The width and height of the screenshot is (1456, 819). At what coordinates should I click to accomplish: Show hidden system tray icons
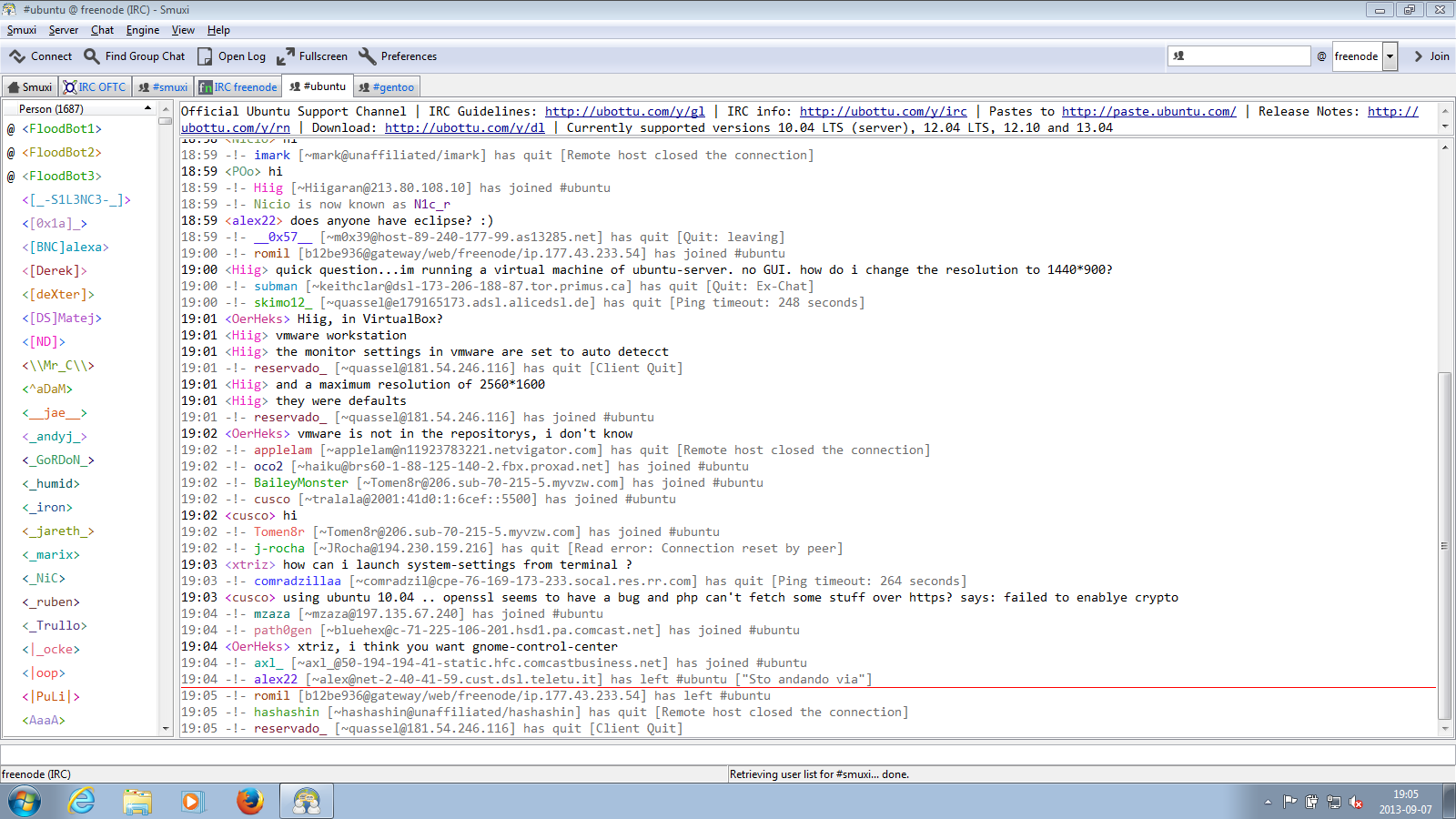1268,802
